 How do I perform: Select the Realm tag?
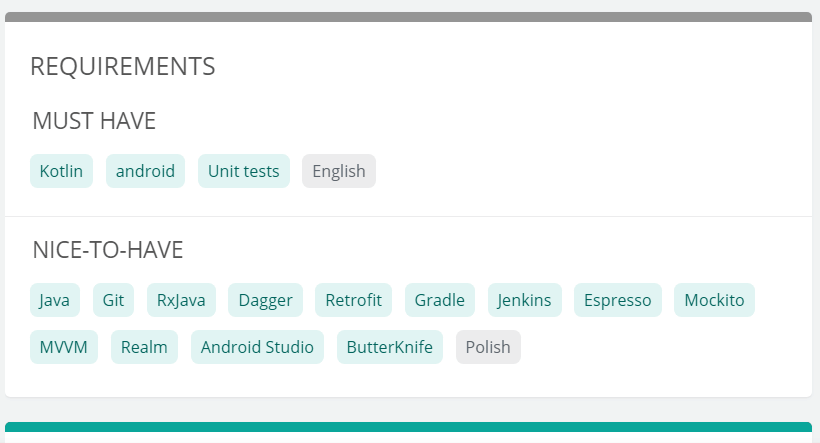coord(144,347)
